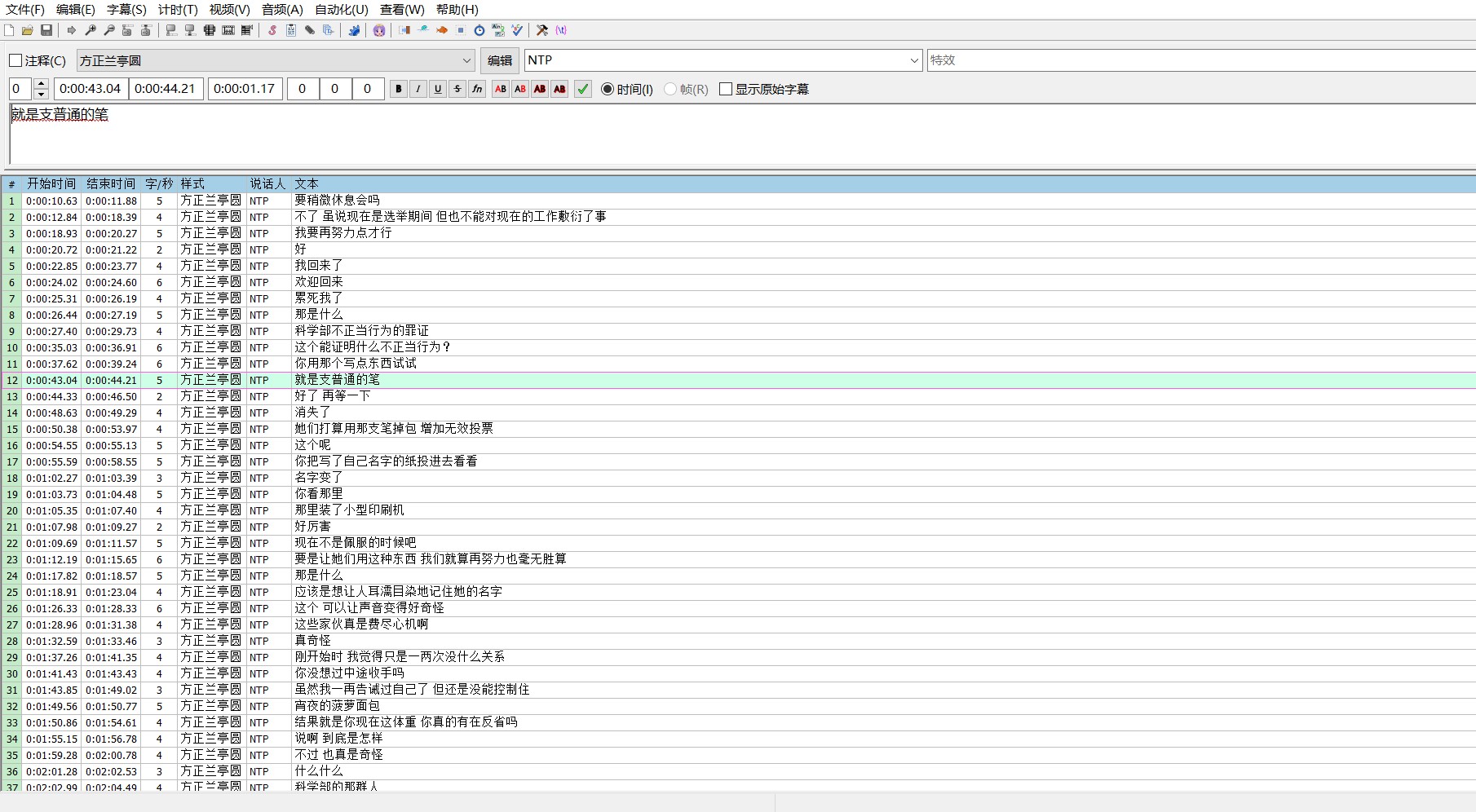Image resolution: width=1476 pixels, height=812 pixels.
Task: Select subtitle row 科学部不正当行为的罪证
Action: 738,331
